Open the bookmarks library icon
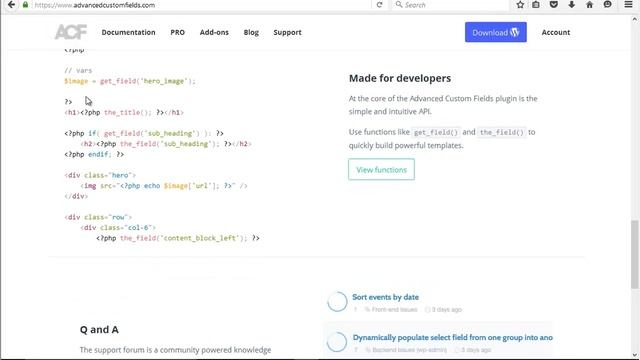 click(x=536, y=5)
